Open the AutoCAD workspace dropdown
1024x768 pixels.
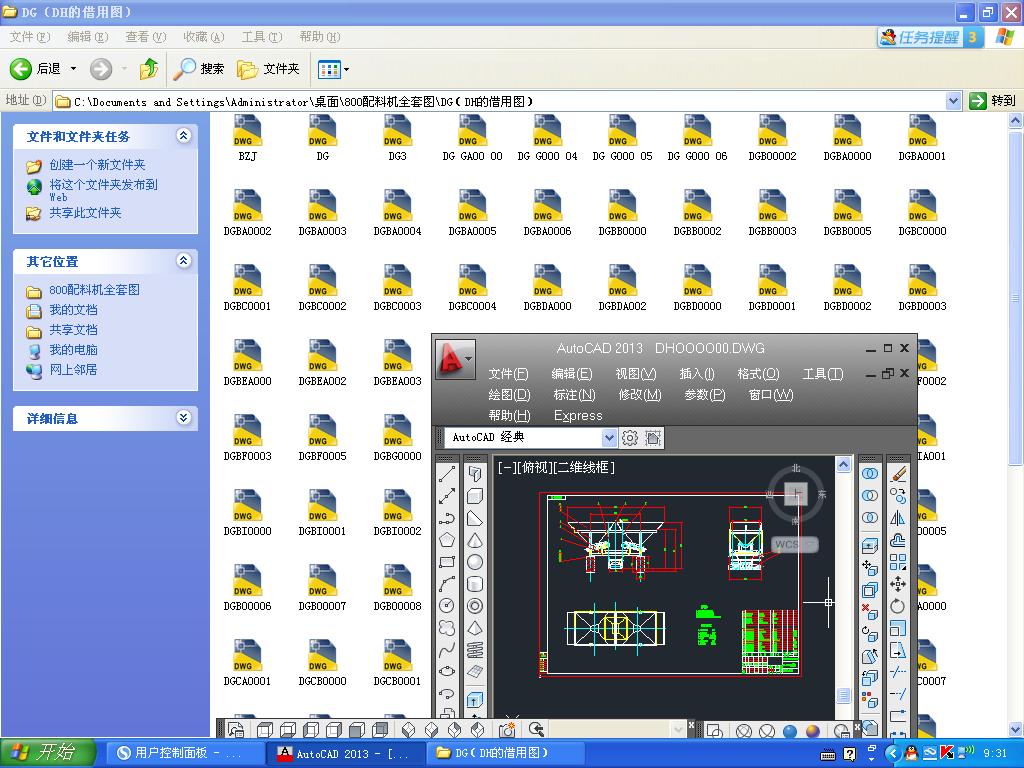[x=609, y=438]
